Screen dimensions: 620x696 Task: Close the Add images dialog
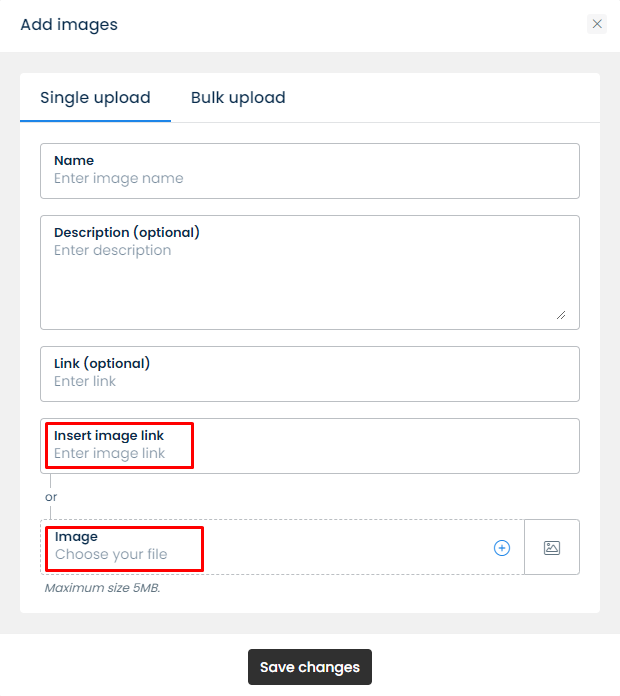597,24
